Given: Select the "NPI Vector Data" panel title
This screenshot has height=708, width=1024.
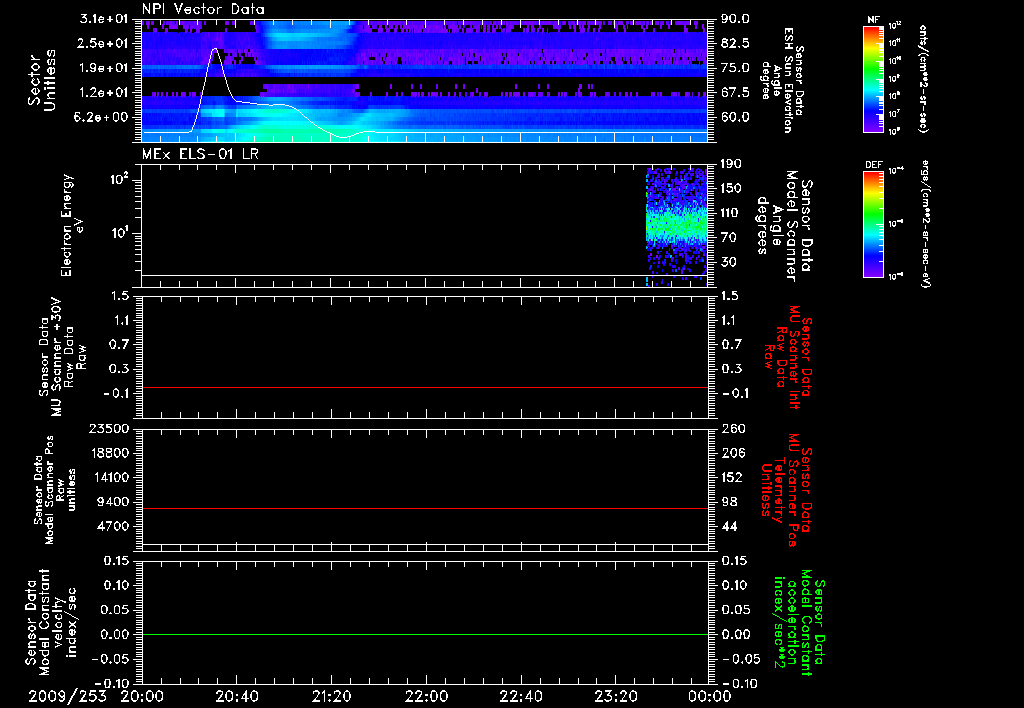Looking at the screenshot, I should [203, 9].
